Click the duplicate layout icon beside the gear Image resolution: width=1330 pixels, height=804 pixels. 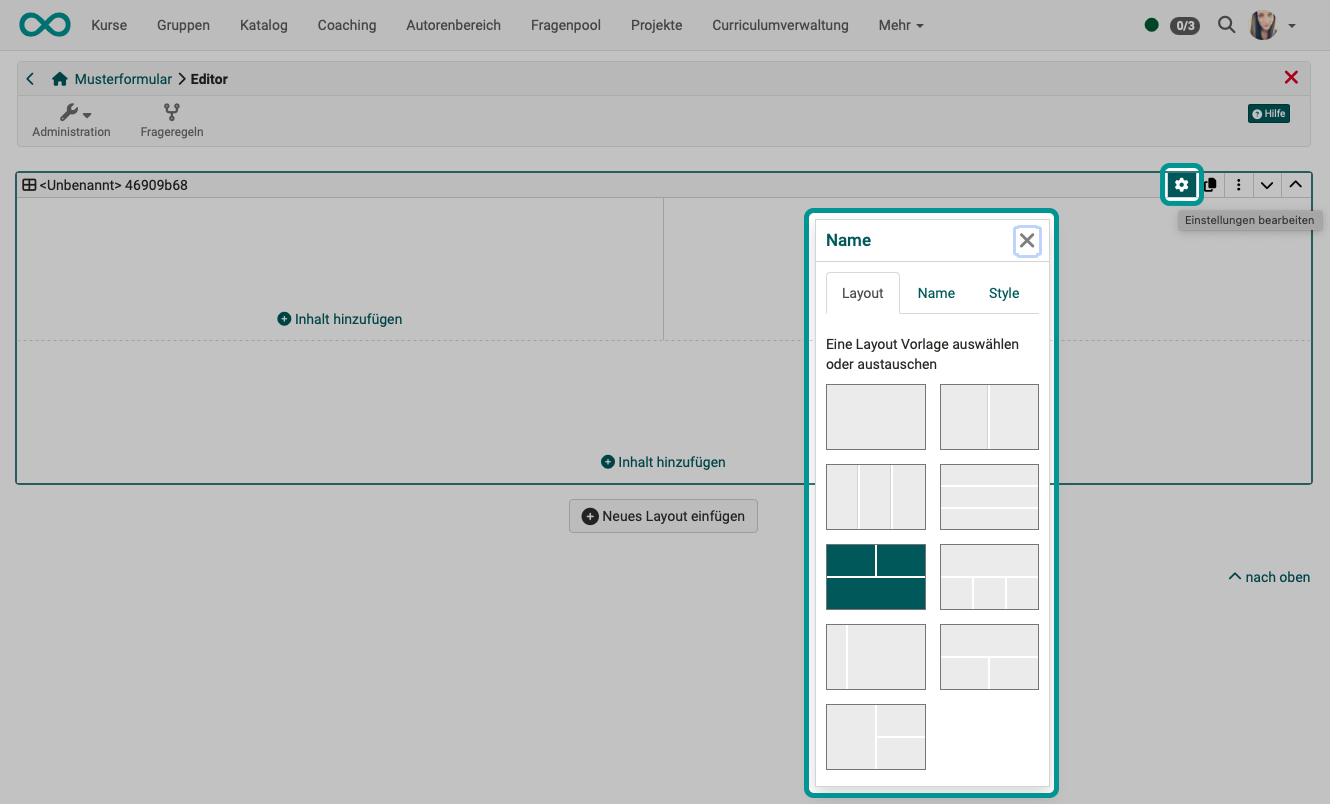click(1210, 184)
